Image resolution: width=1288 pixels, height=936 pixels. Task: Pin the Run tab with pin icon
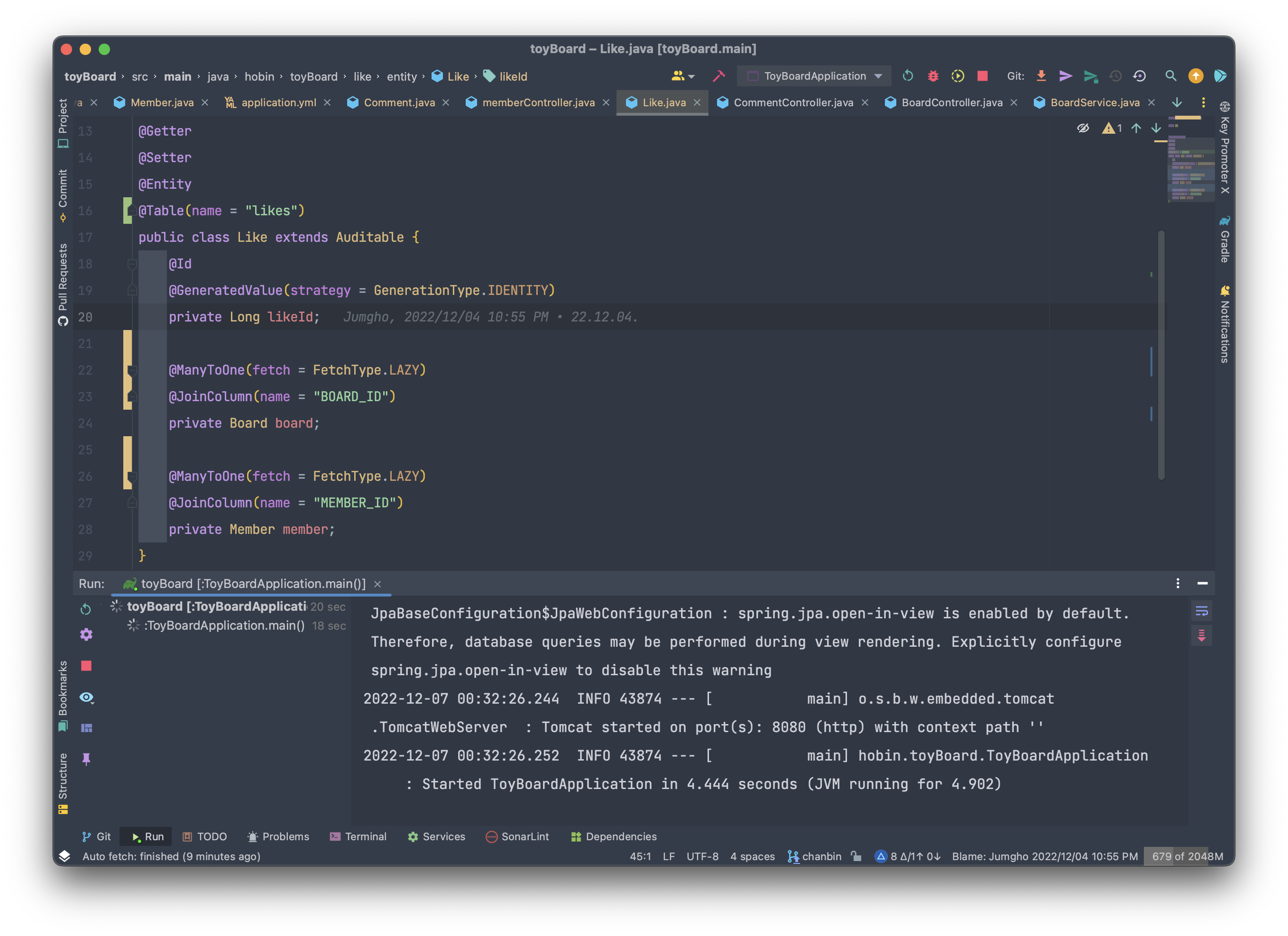coord(86,759)
